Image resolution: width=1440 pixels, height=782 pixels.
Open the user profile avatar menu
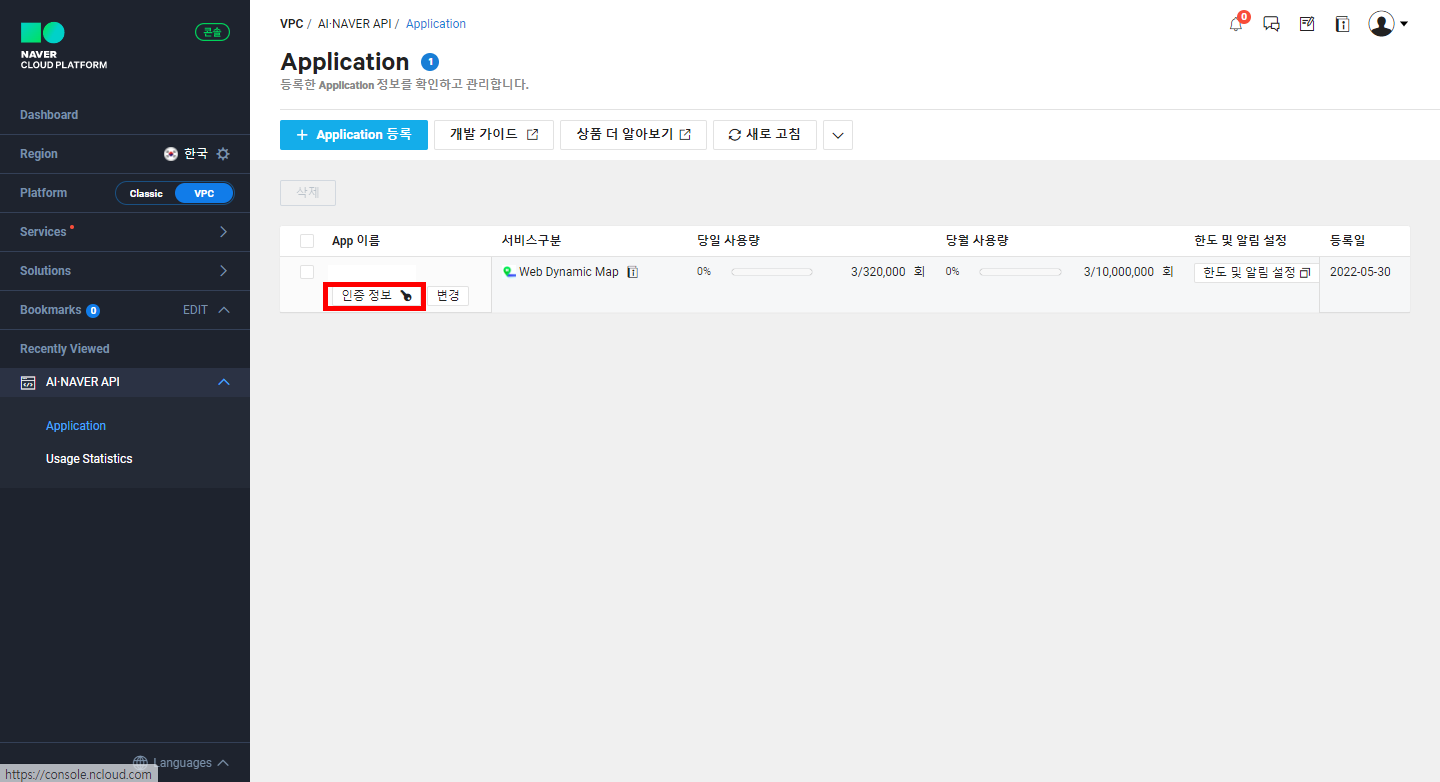1388,24
